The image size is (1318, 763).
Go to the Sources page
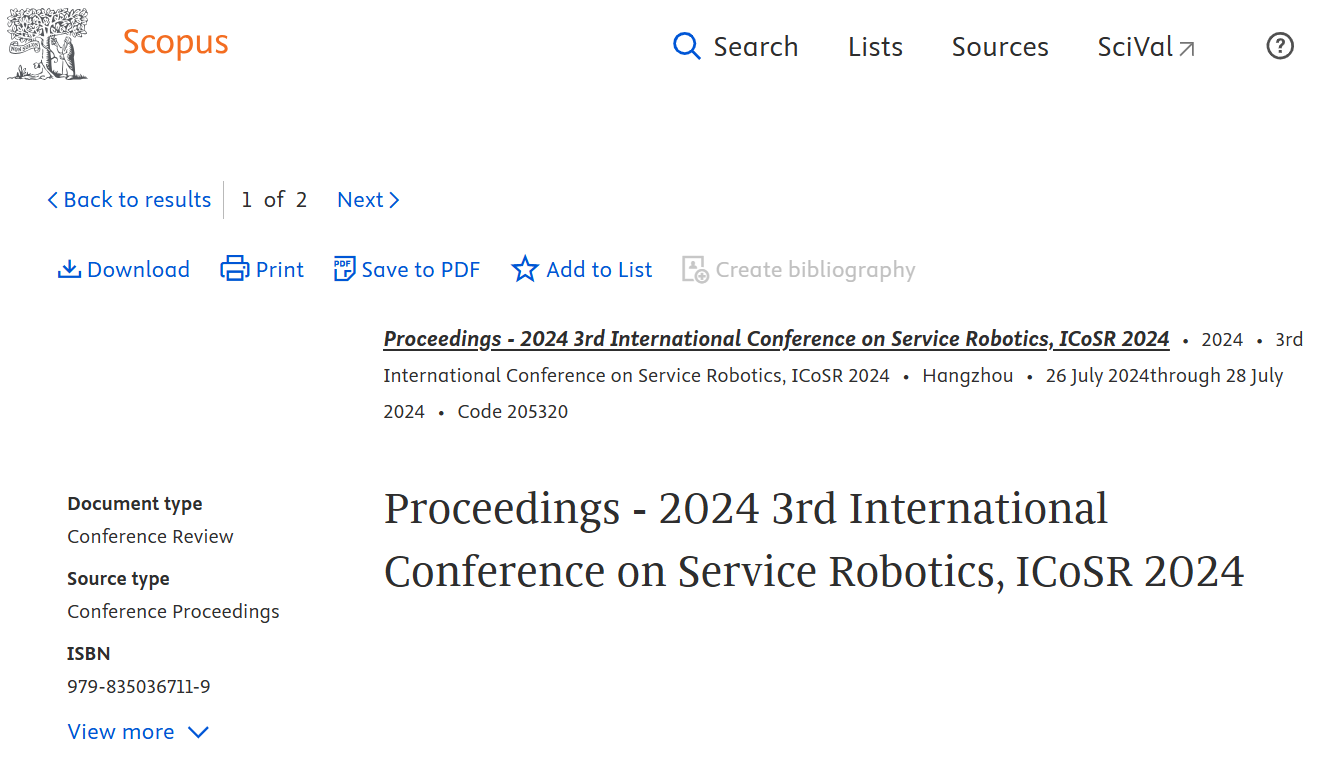tap(999, 47)
